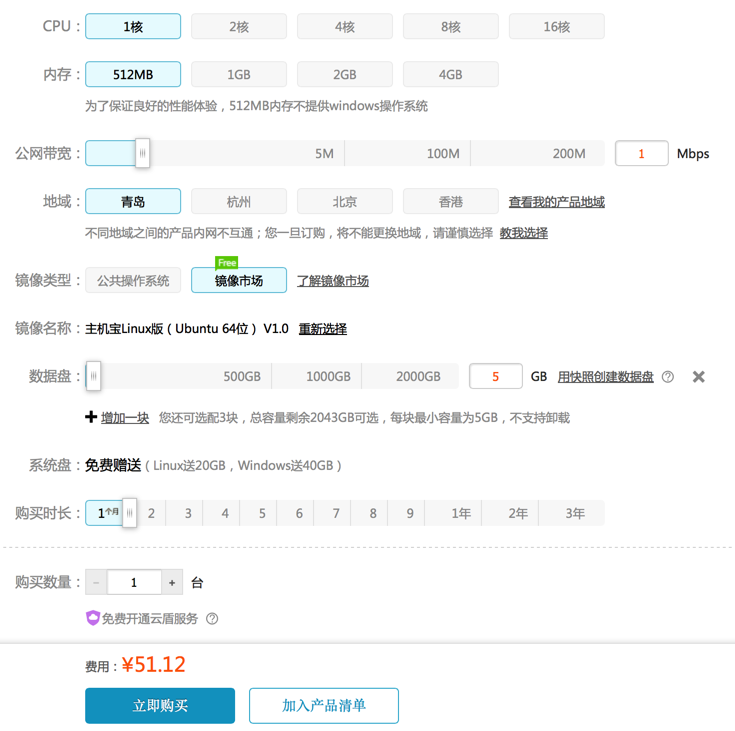
Task: Increase purchase quantity with plus button
Action: click(x=172, y=582)
